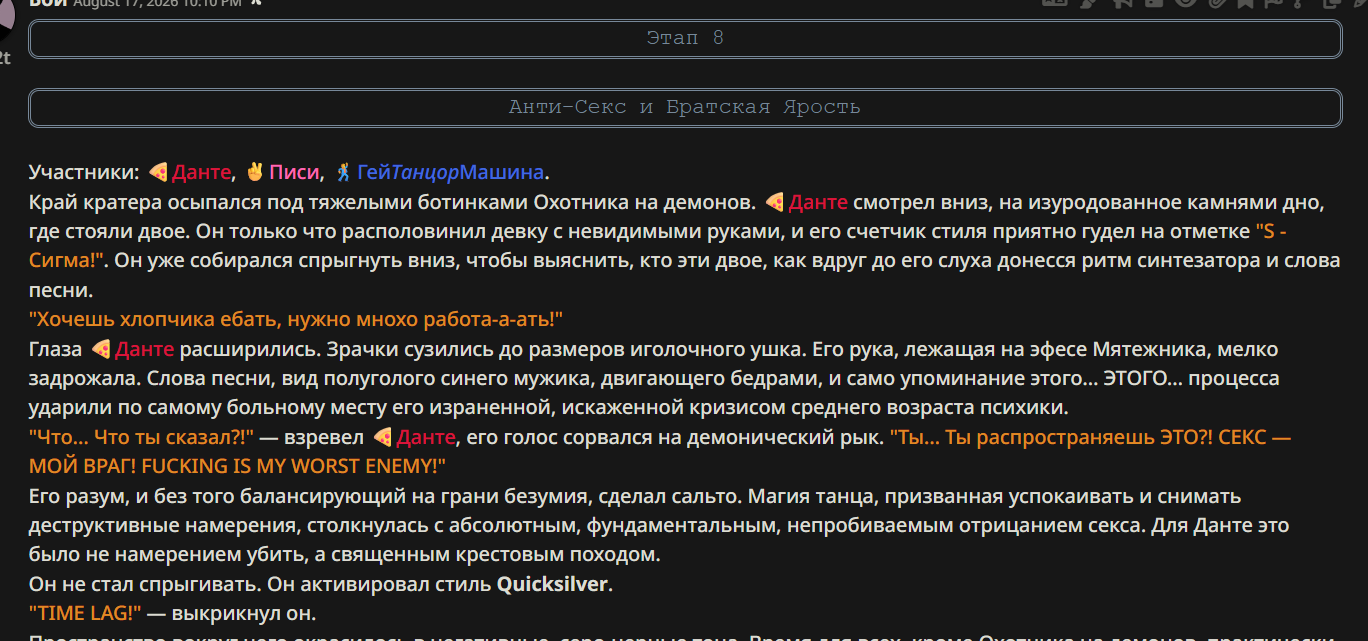Click the pizza emoji before "Данте, его голос"

[383, 437]
